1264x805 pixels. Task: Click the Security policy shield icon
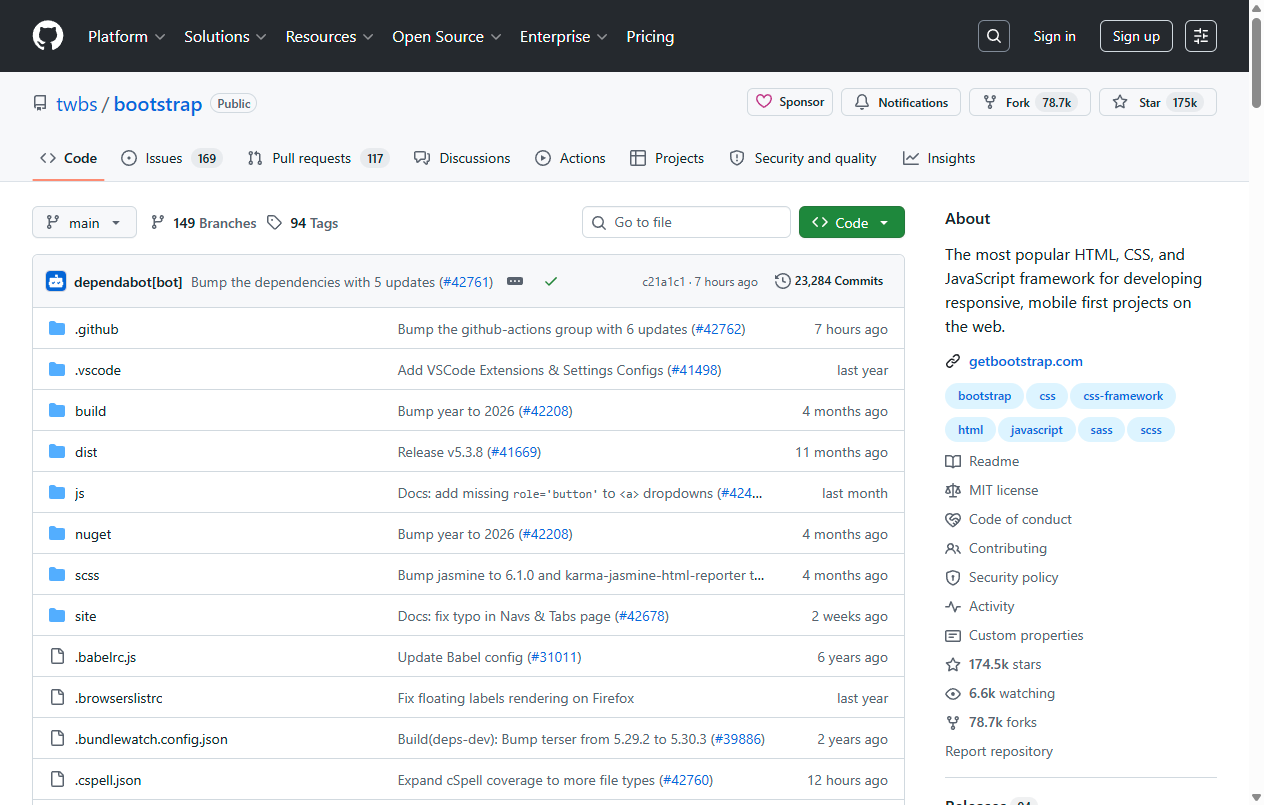coord(953,577)
